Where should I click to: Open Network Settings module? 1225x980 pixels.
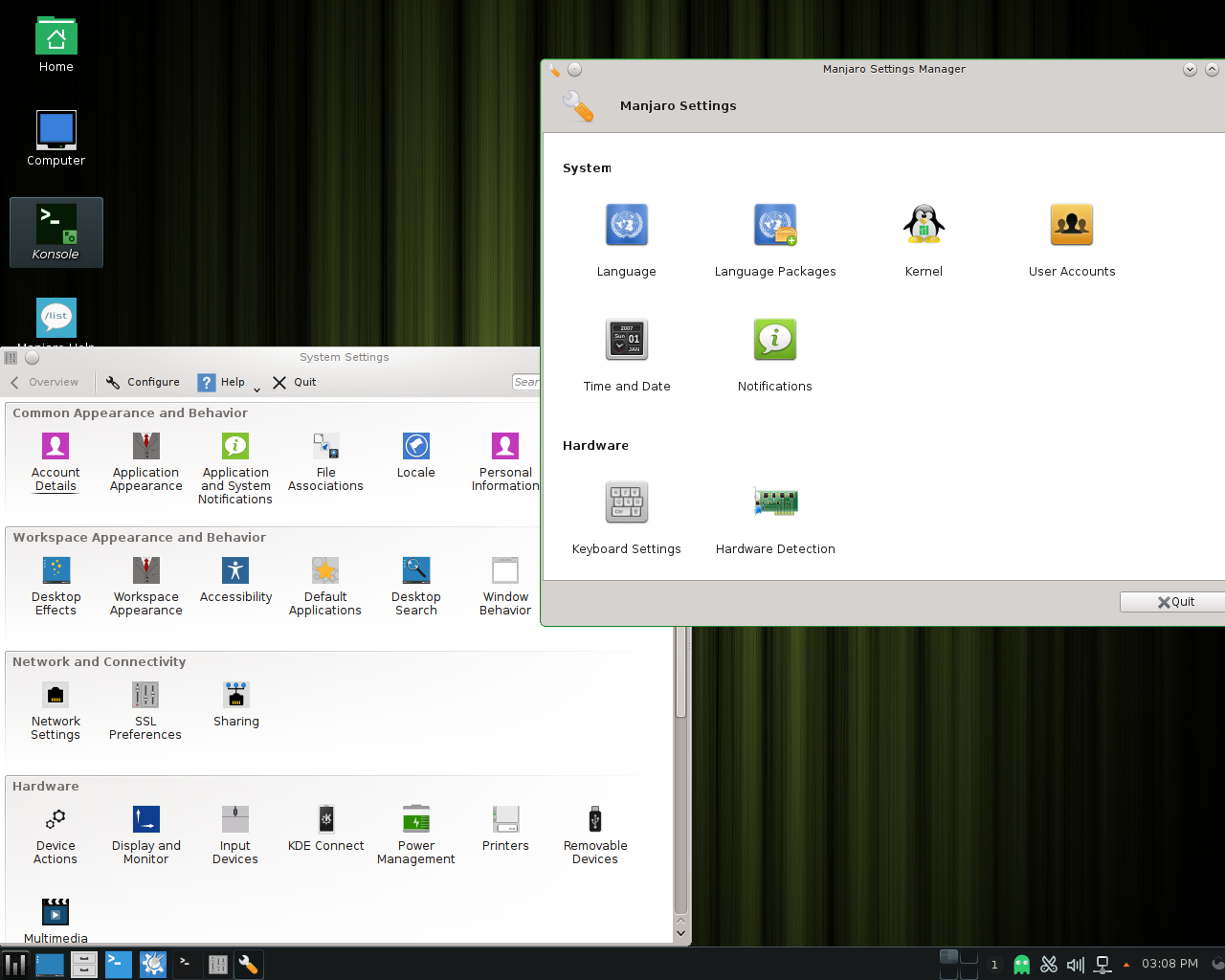(x=56, y=711)
